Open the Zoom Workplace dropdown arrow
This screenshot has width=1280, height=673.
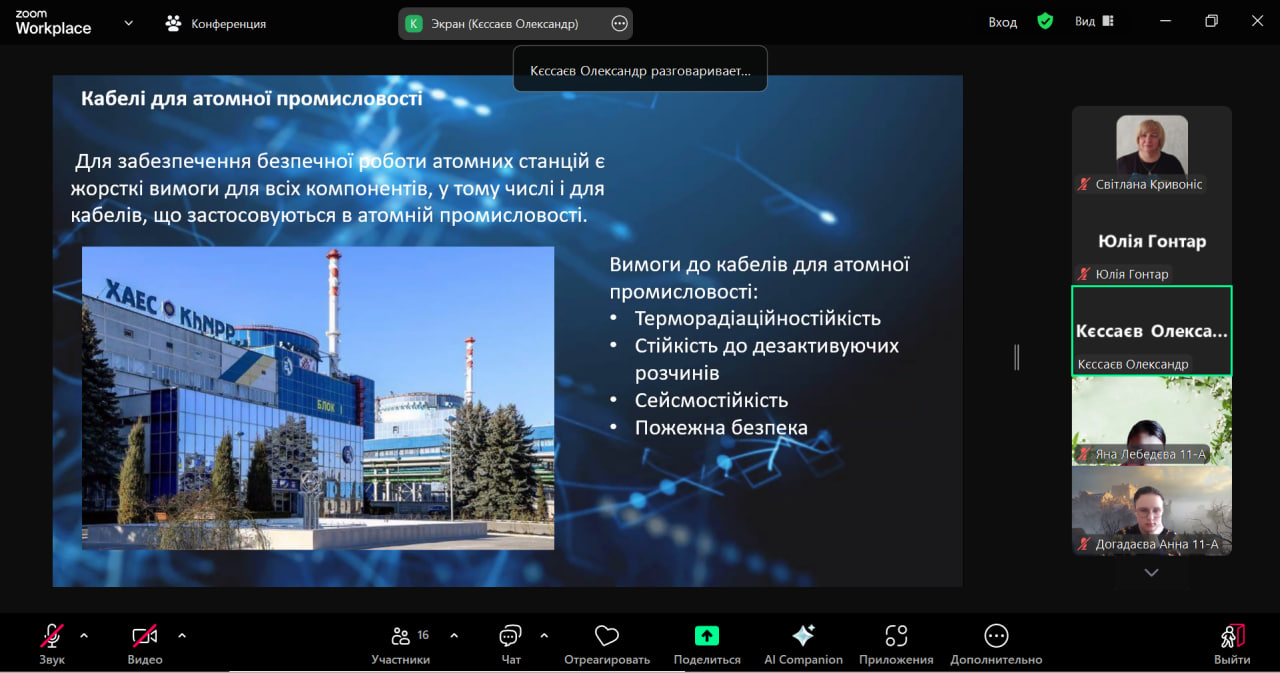(128, 23)
